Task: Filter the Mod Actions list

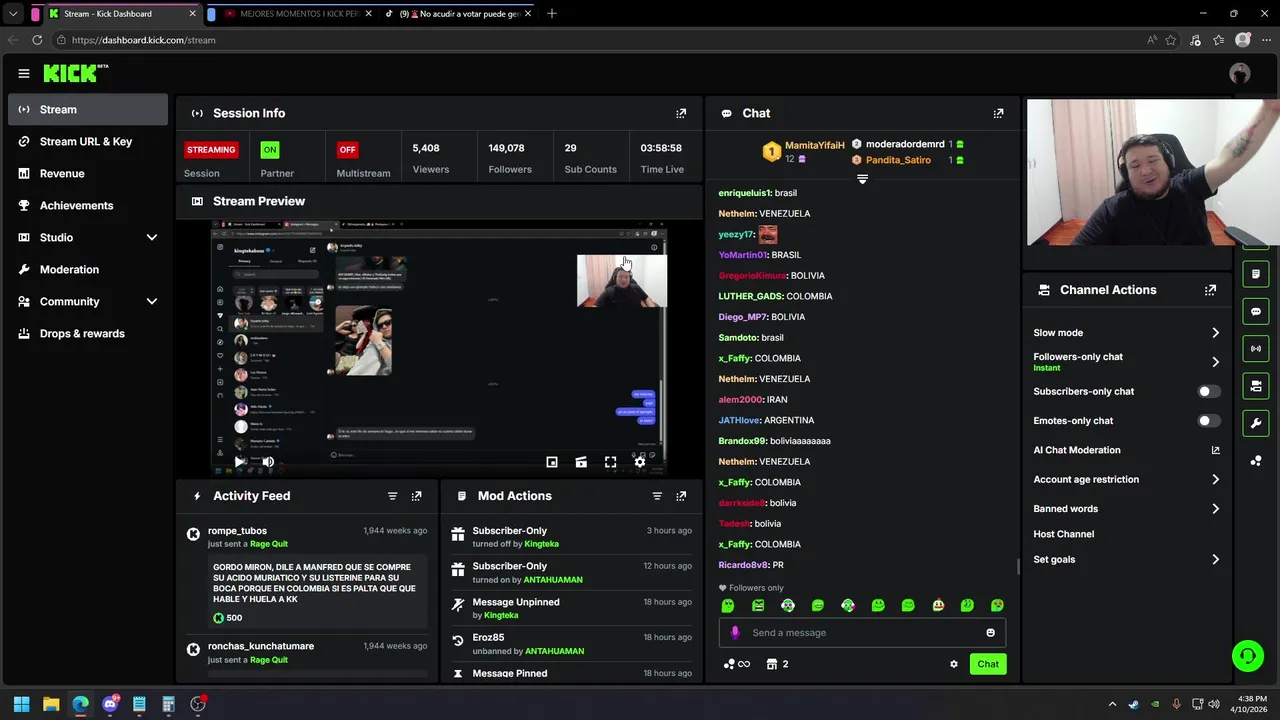Action: pos(657,496)
